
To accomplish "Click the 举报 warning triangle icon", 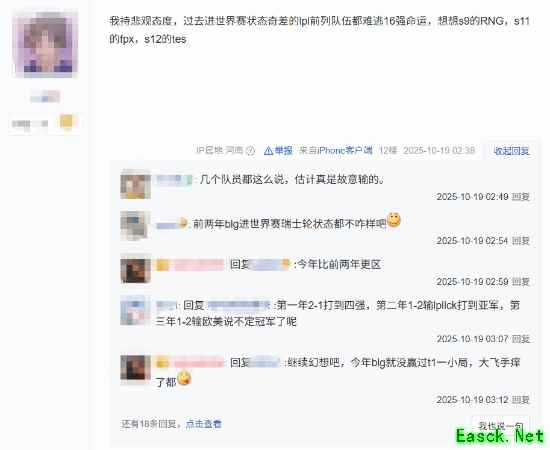I will pyautogui.click(x=268, y=151).
